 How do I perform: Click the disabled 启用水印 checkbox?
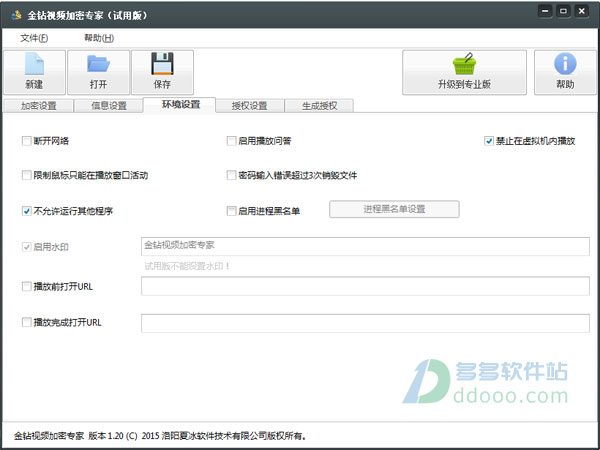point(26,247)
